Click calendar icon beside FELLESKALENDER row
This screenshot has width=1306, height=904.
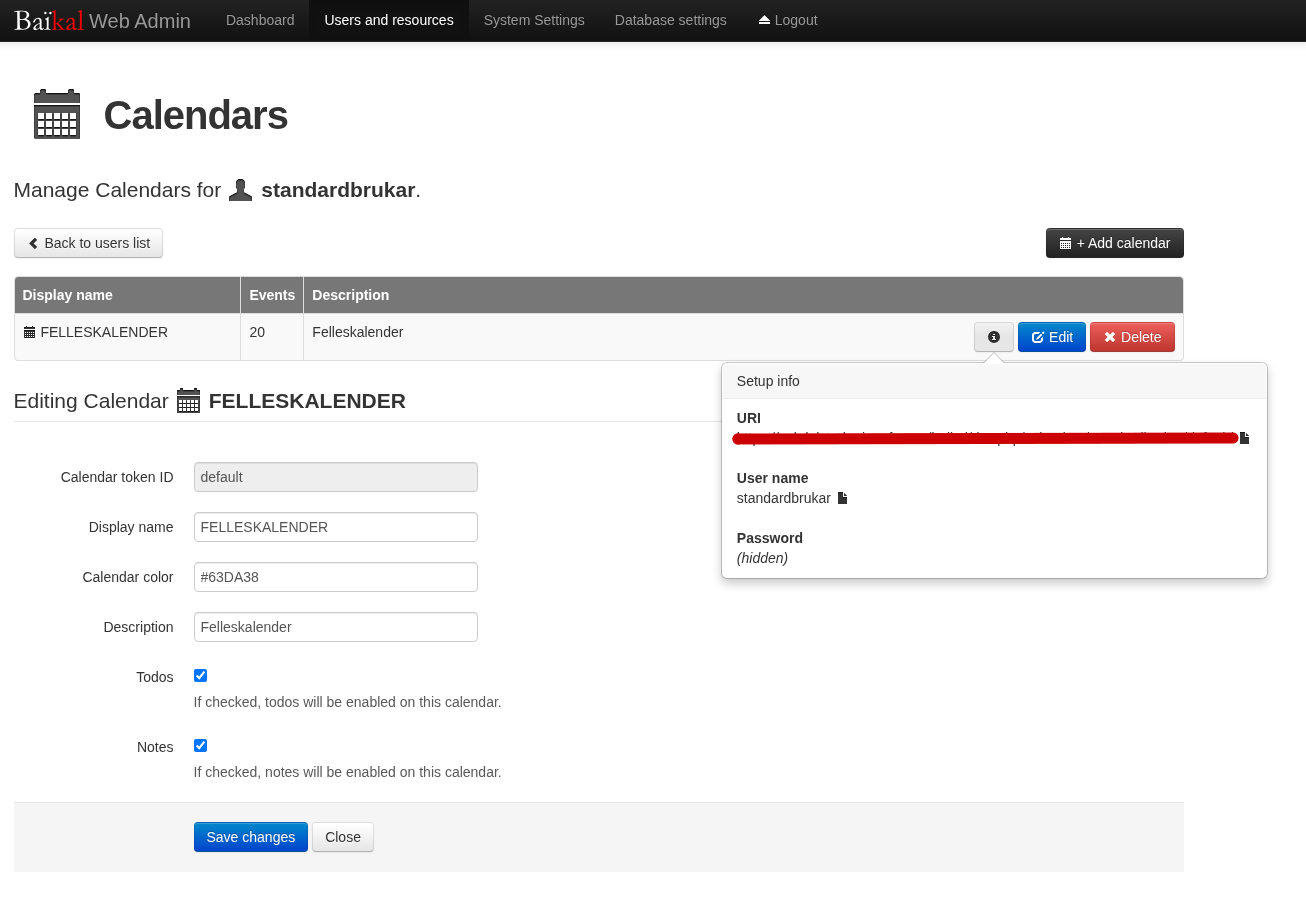pyautogui.click(x=29, y=332)
